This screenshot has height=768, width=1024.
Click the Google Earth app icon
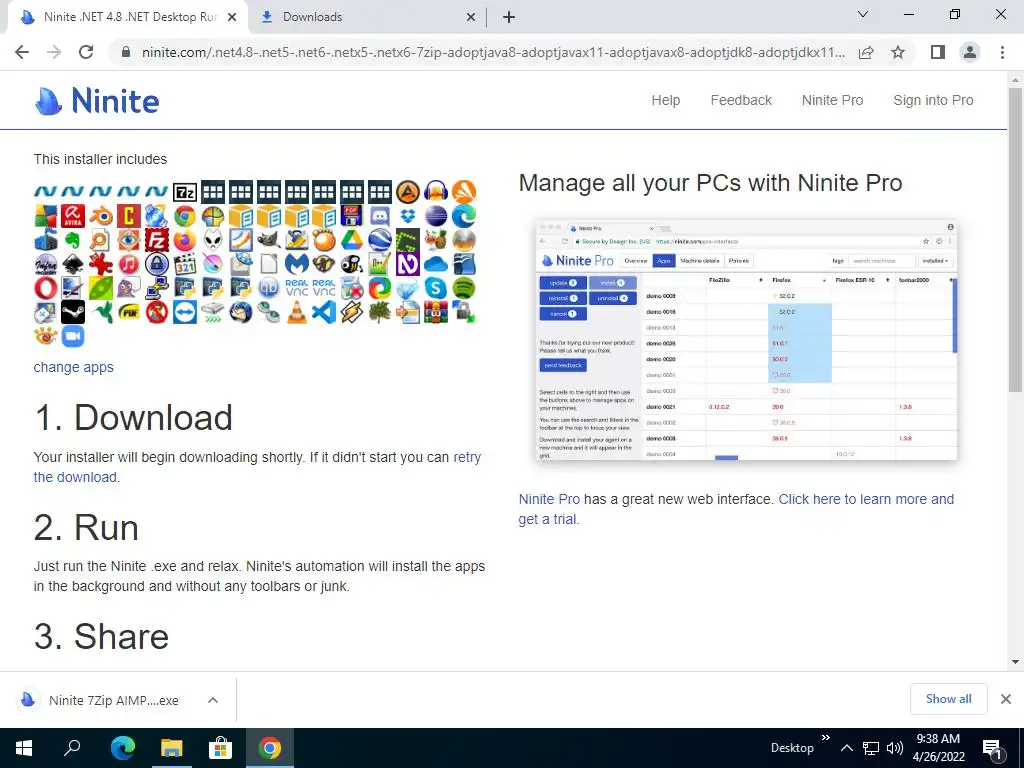pos(380,240)
